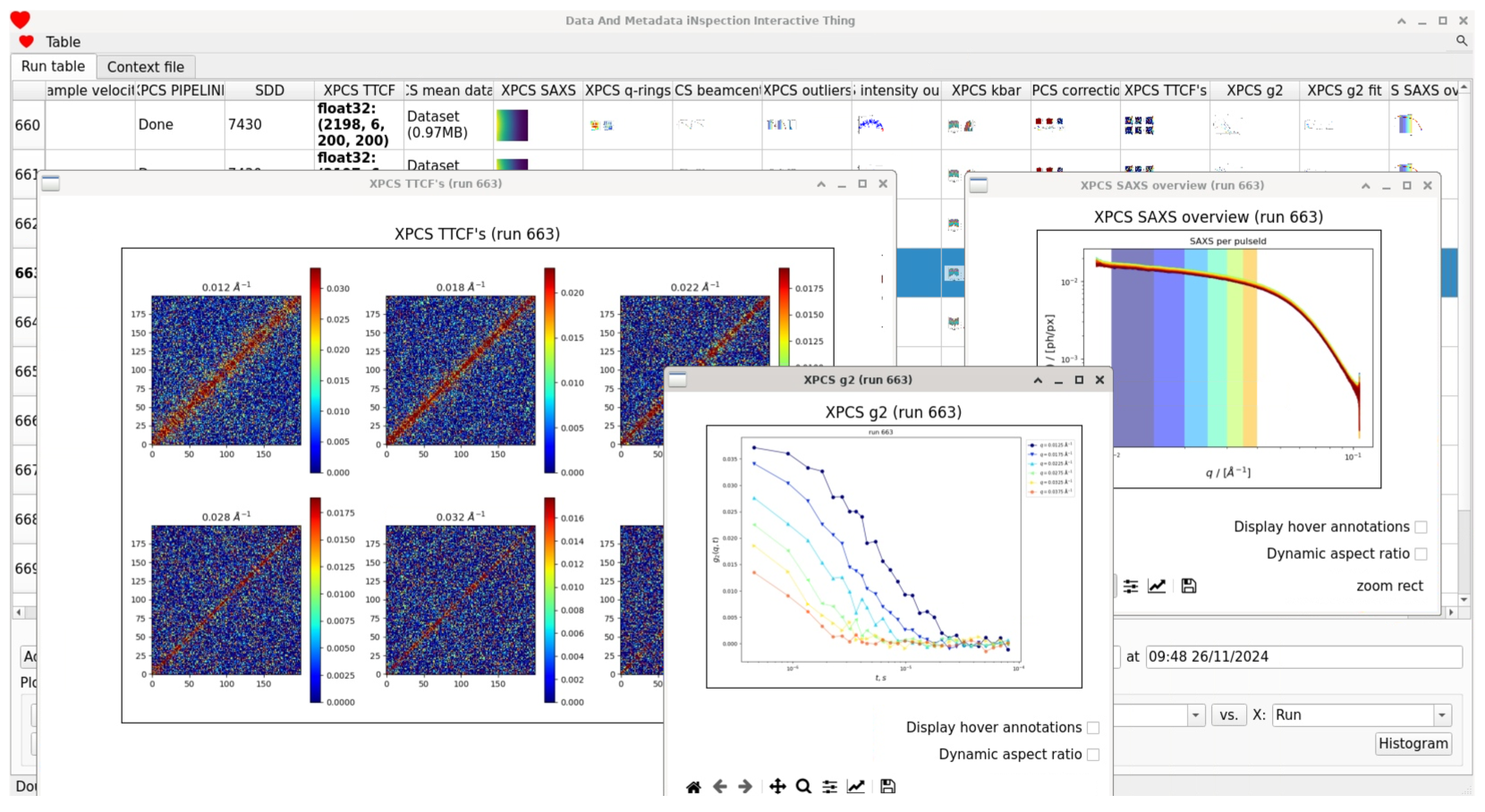
Task: Toggle Dynamic aspect ratio in SAXS overview window
Action: point(1421,554)
